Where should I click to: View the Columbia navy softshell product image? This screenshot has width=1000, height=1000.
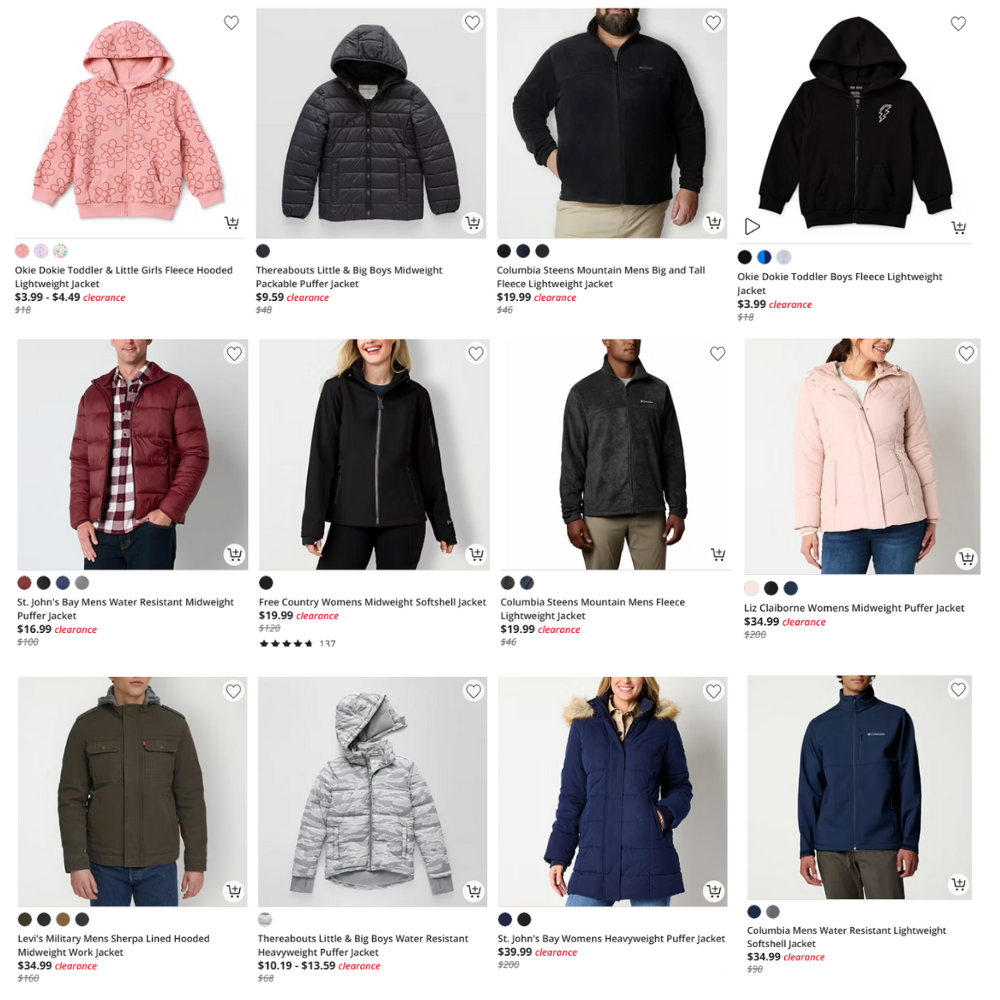click(x=859, y=788)
